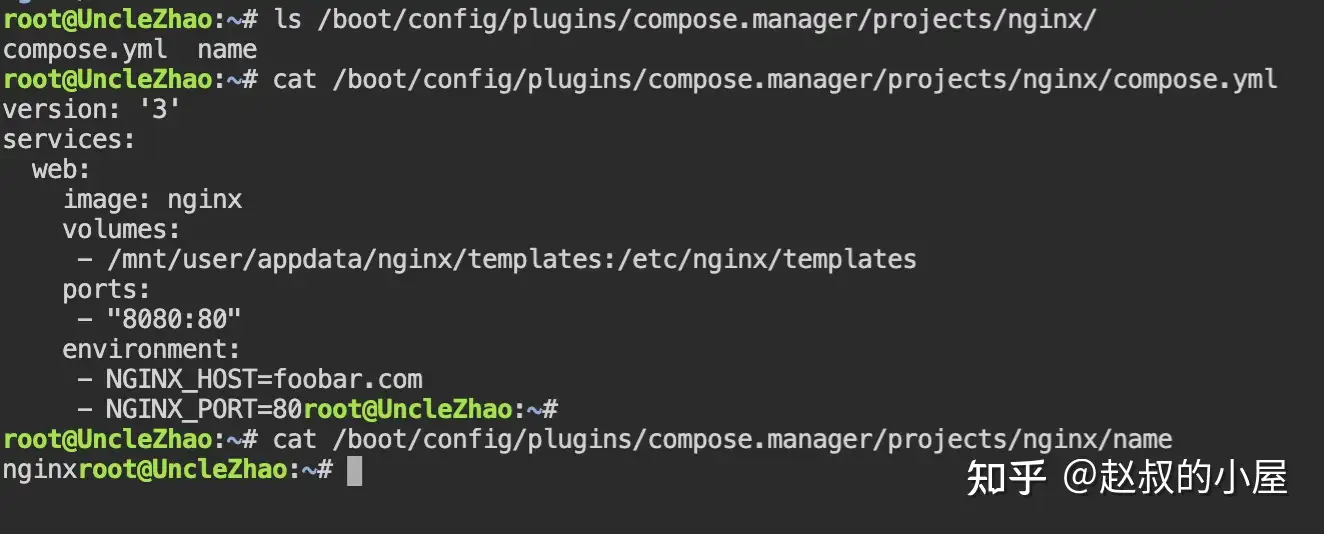Click the web: service key

pyautogui.click(x=61, y=169)
